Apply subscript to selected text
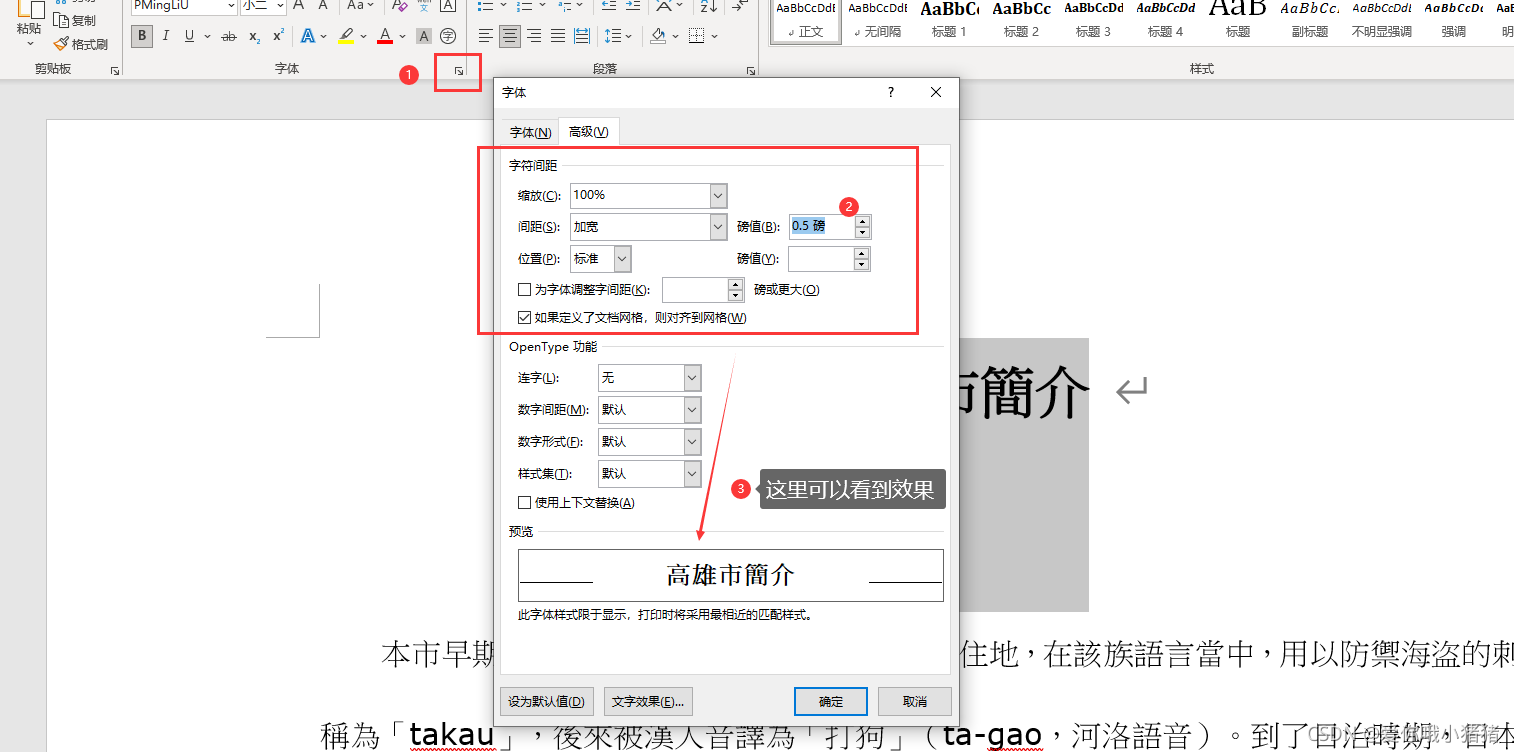The width and height of the screenshot is (1514, 752). click(253, 36)
